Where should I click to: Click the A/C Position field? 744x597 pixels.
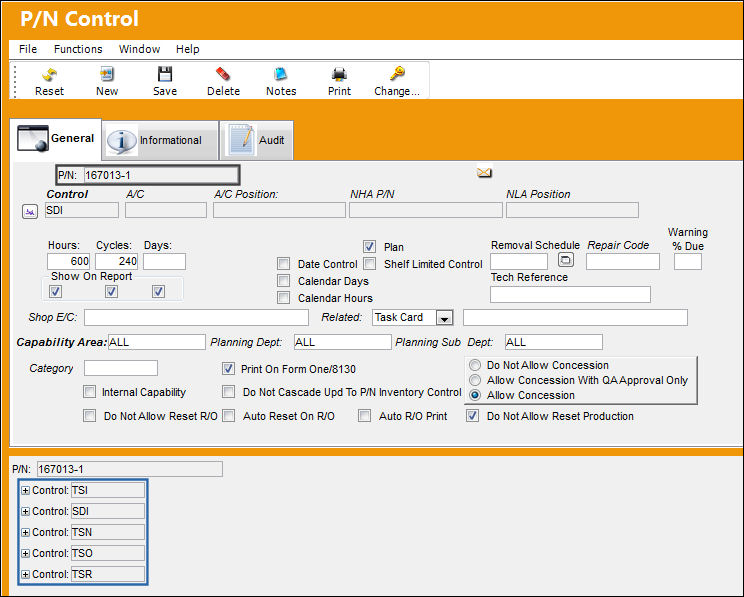pos(279,210)
